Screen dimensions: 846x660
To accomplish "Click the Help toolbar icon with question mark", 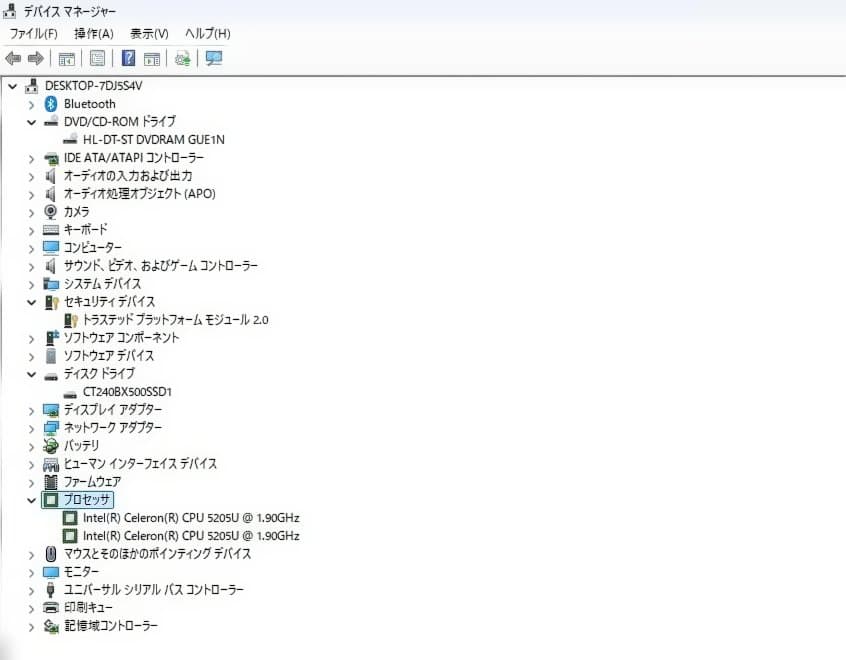I will click(129, 58).
